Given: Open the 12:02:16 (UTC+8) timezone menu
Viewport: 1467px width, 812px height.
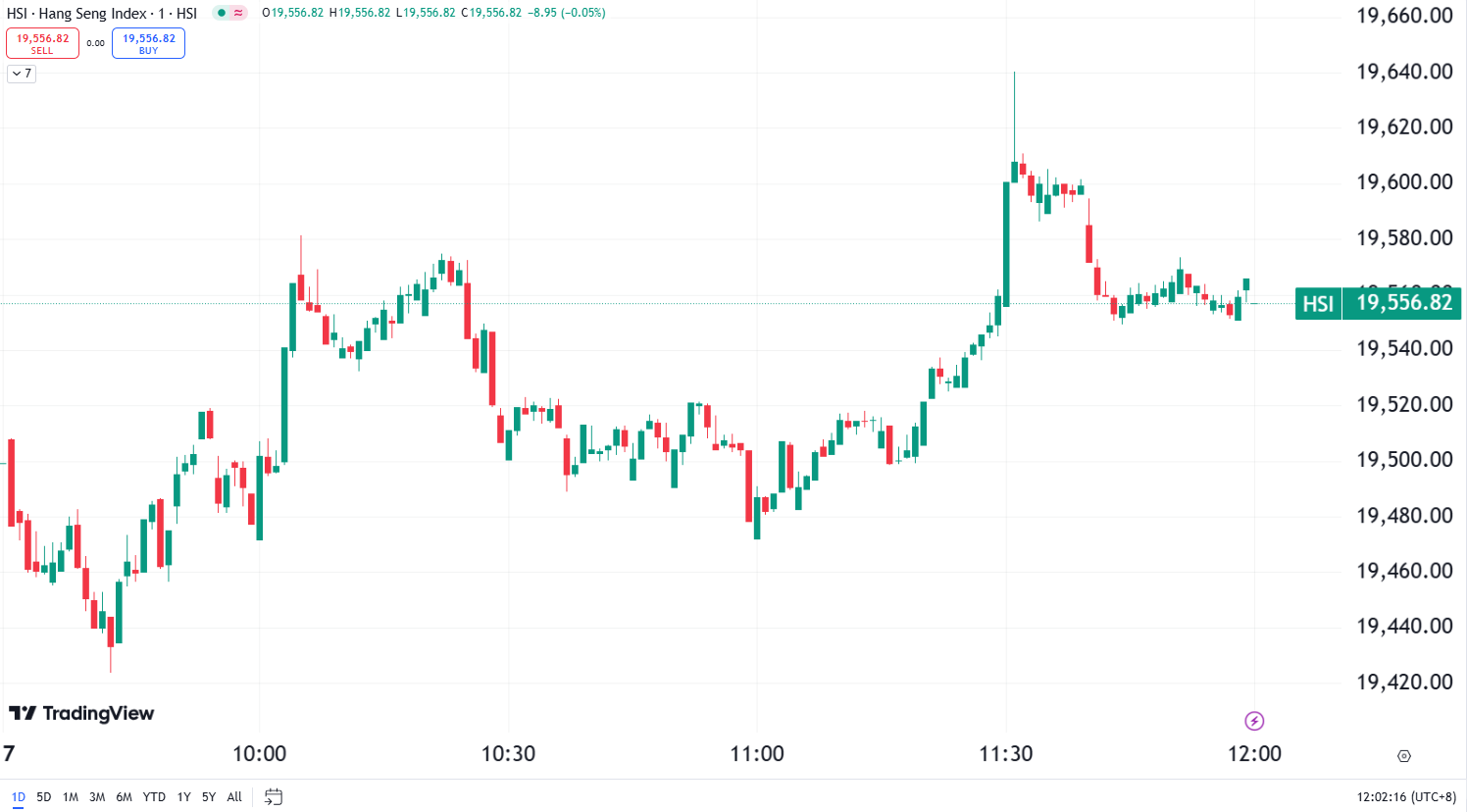Looking at the screenshot, I should pyautogui.click(x=1406, y=796).
